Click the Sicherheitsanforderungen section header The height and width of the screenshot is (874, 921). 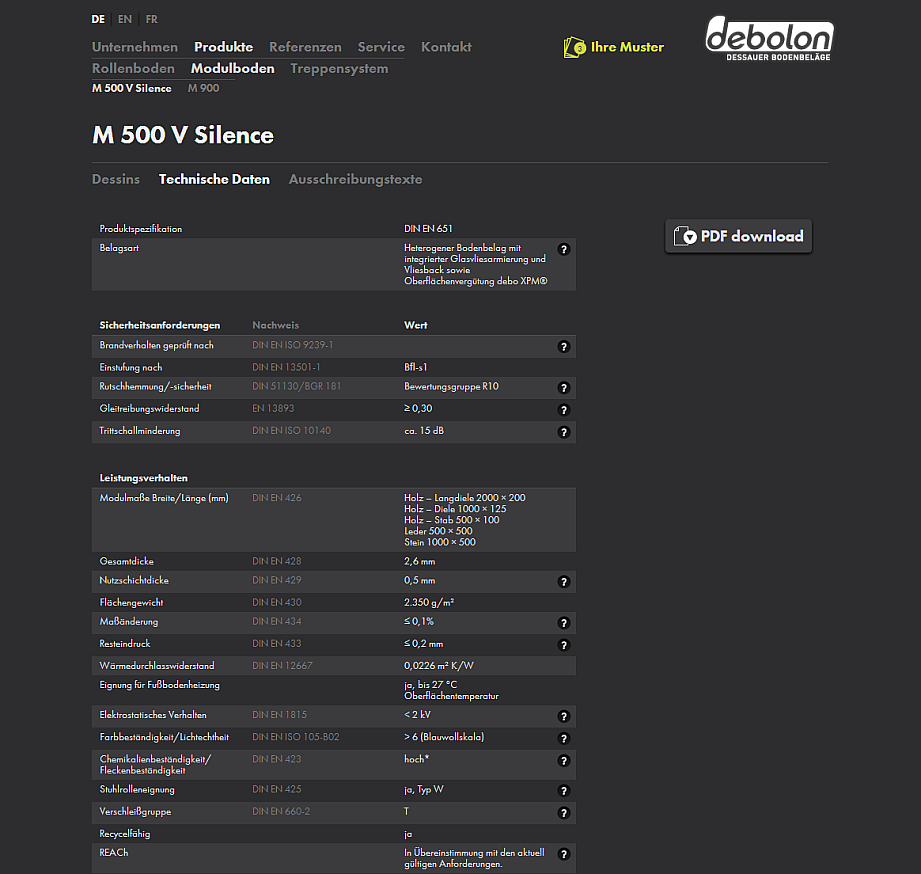point(160,325)
